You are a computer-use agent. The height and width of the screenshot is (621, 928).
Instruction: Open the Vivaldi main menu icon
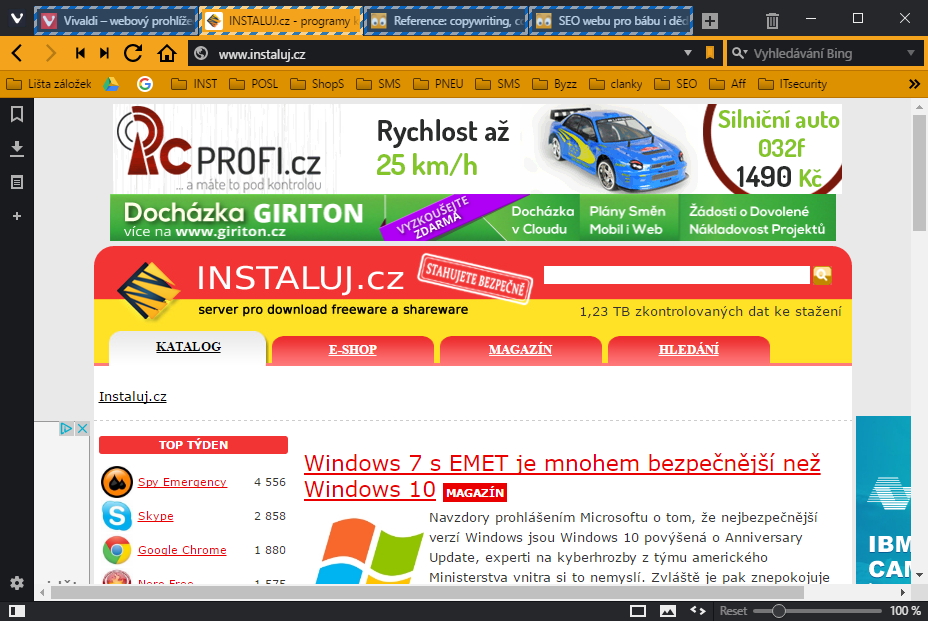[x=17, y=19]
